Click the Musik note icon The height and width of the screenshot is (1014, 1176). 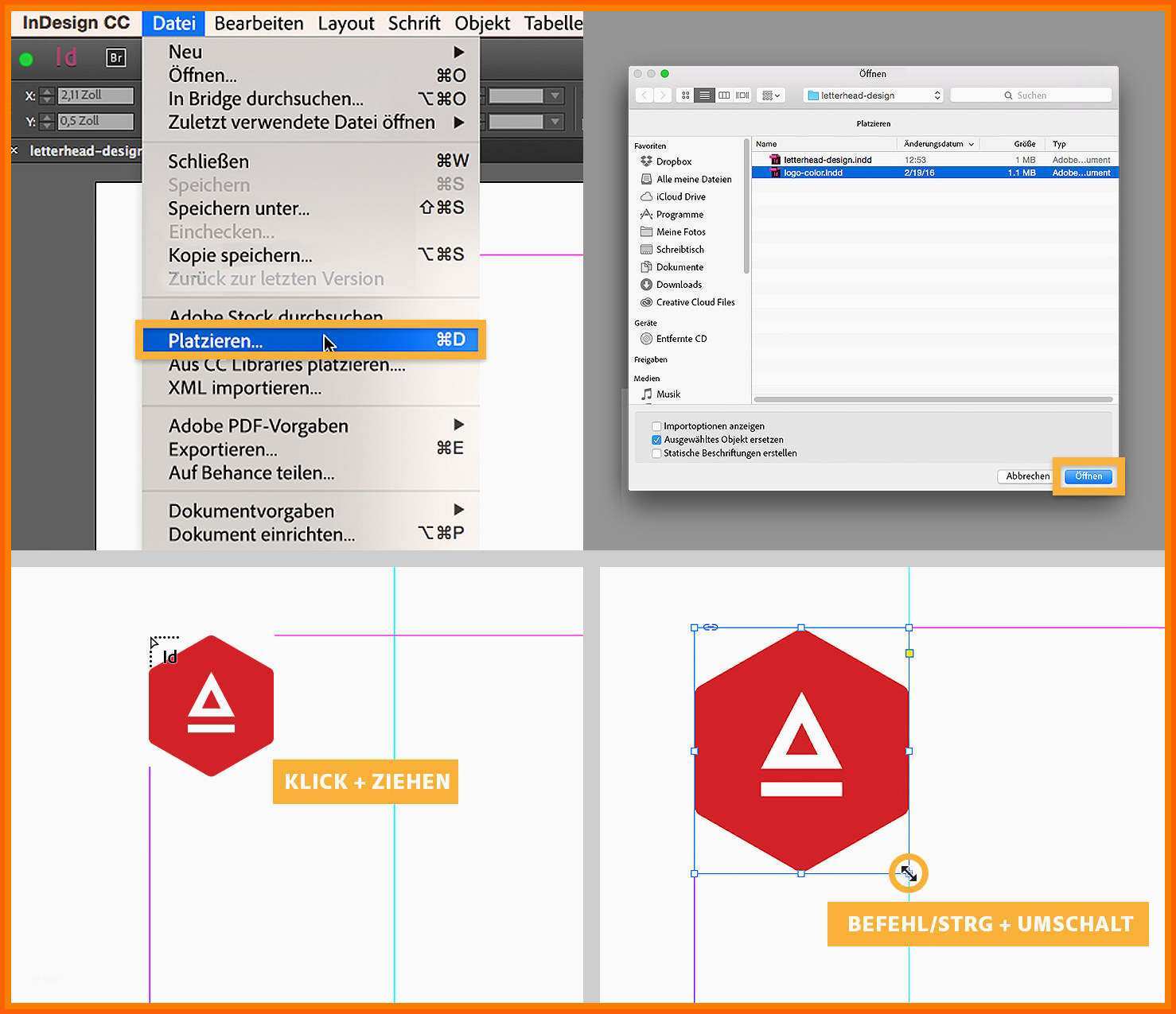(646, 394)
